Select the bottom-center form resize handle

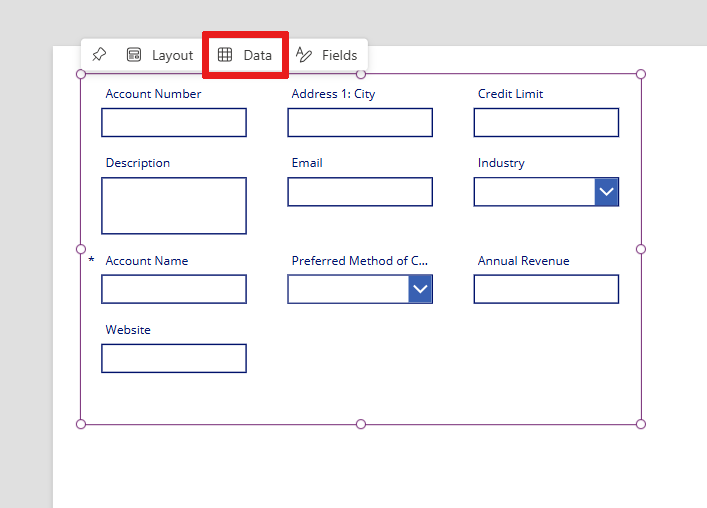[361, 424]
